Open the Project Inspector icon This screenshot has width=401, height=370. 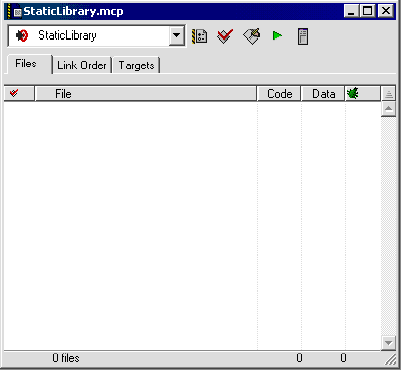303,36
